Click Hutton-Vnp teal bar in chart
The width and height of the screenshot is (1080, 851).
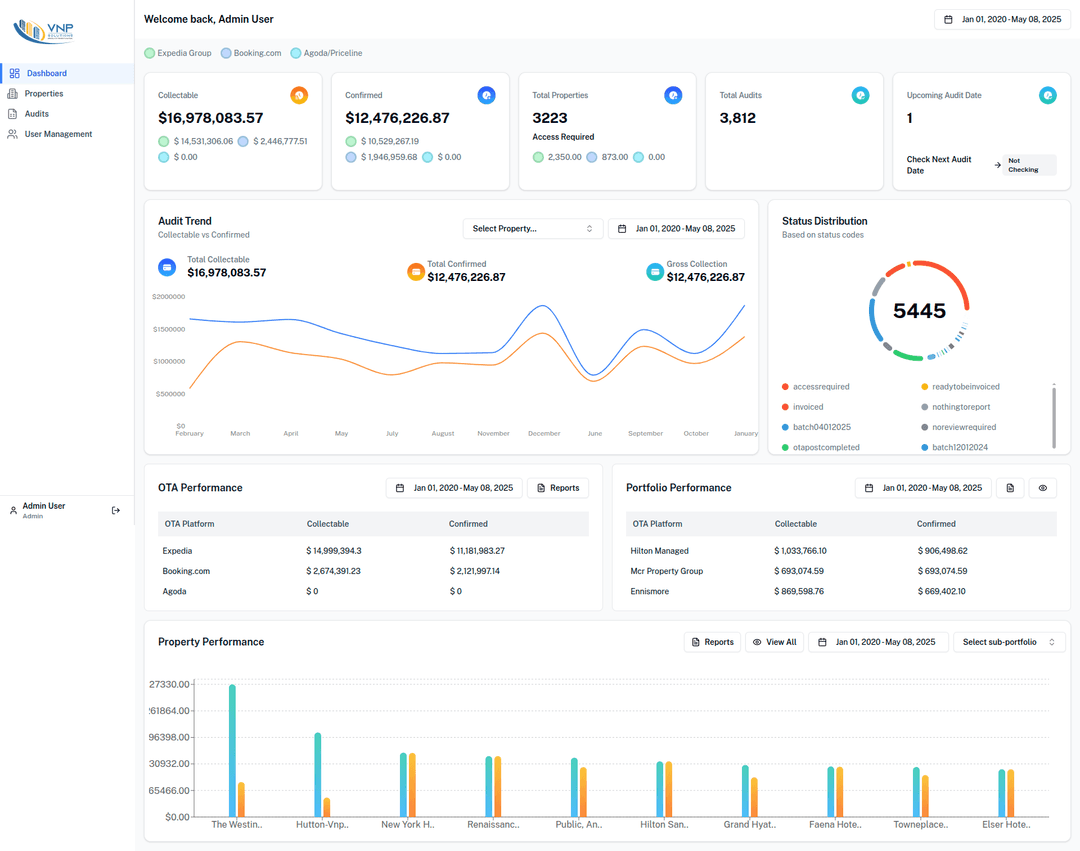(318, 775)
